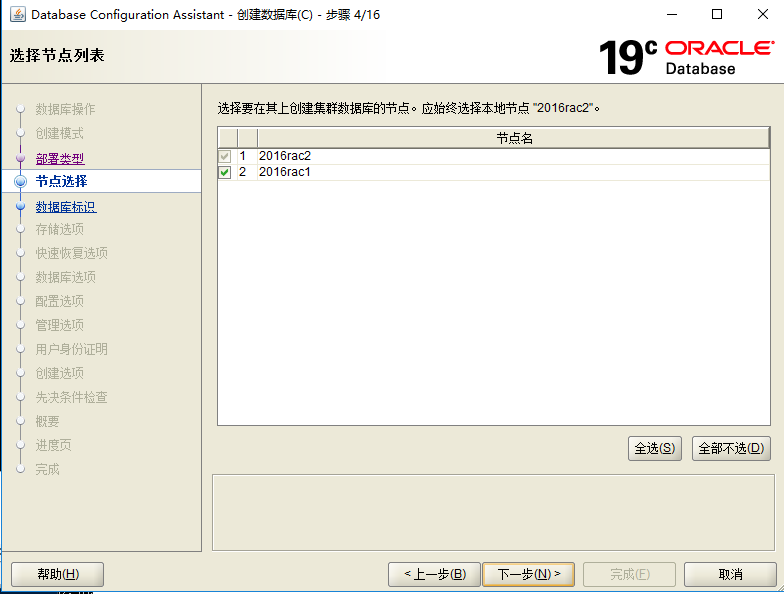Go to the 数据库标识 step

click(x=66, y=207)
